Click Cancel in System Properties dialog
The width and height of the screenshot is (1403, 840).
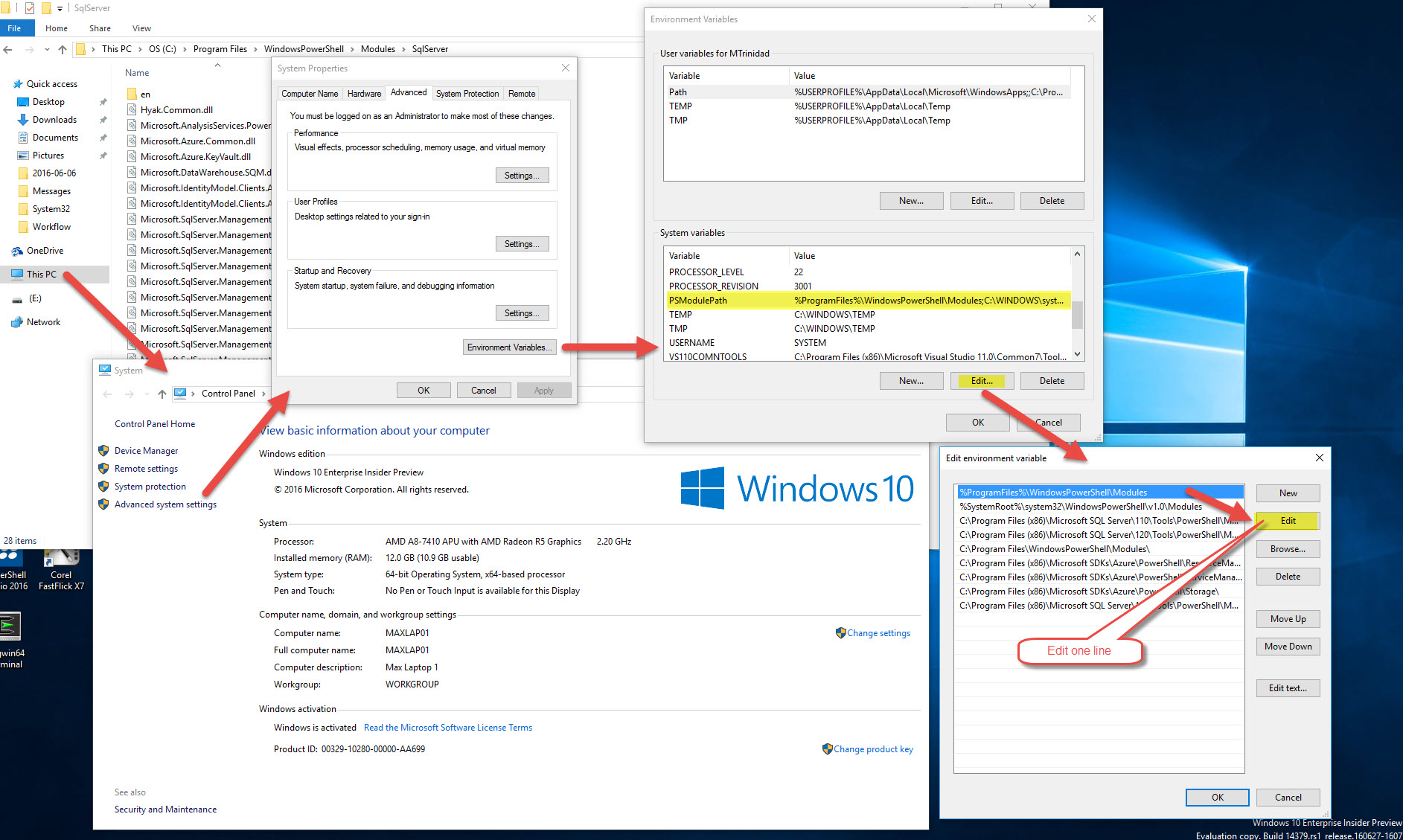[x=483, y=391]
